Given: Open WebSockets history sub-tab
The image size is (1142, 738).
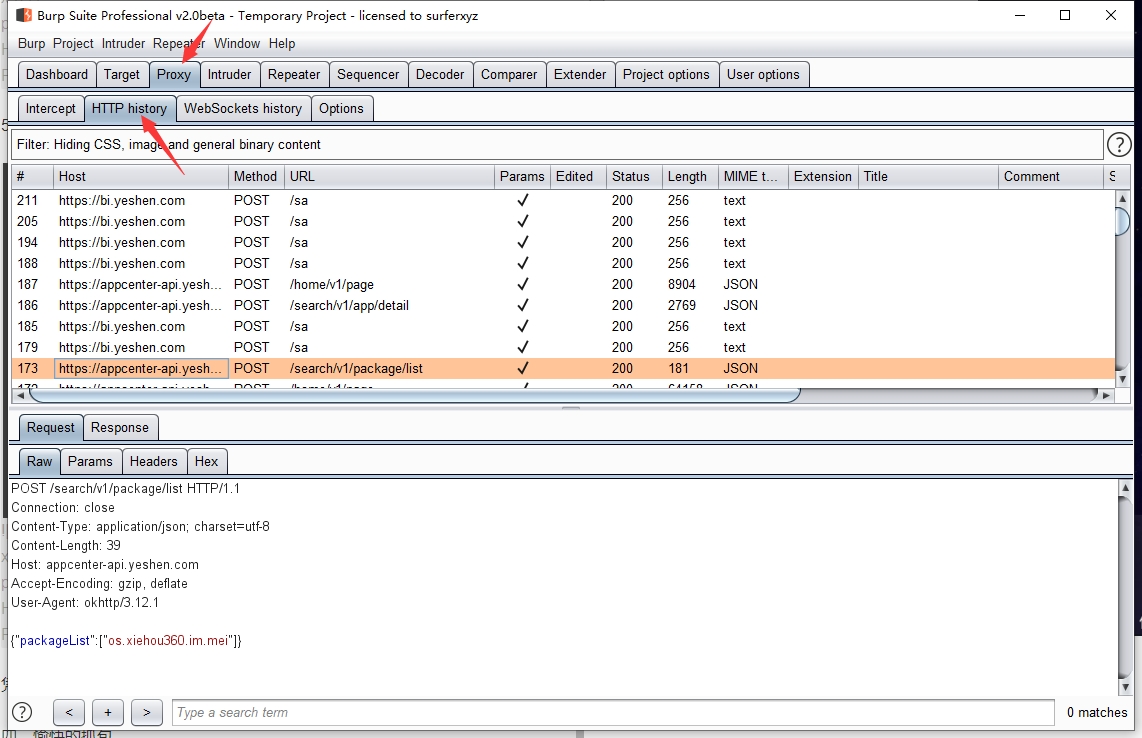Looking at the screenshot, I should 243,109.
